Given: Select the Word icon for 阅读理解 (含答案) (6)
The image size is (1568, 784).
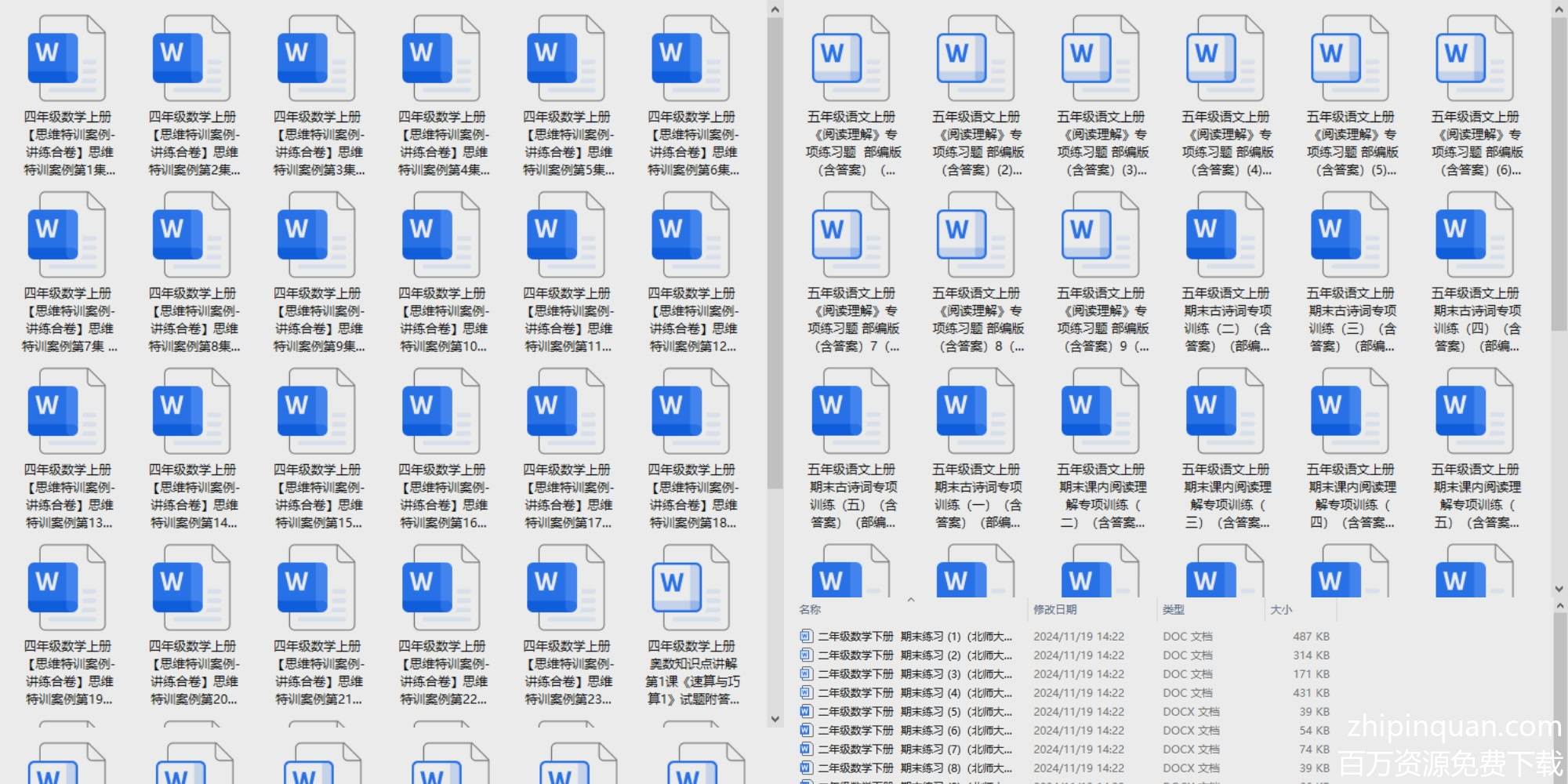Looking at the screenshot, I should pyautogui.click(x=1474, y=59).
